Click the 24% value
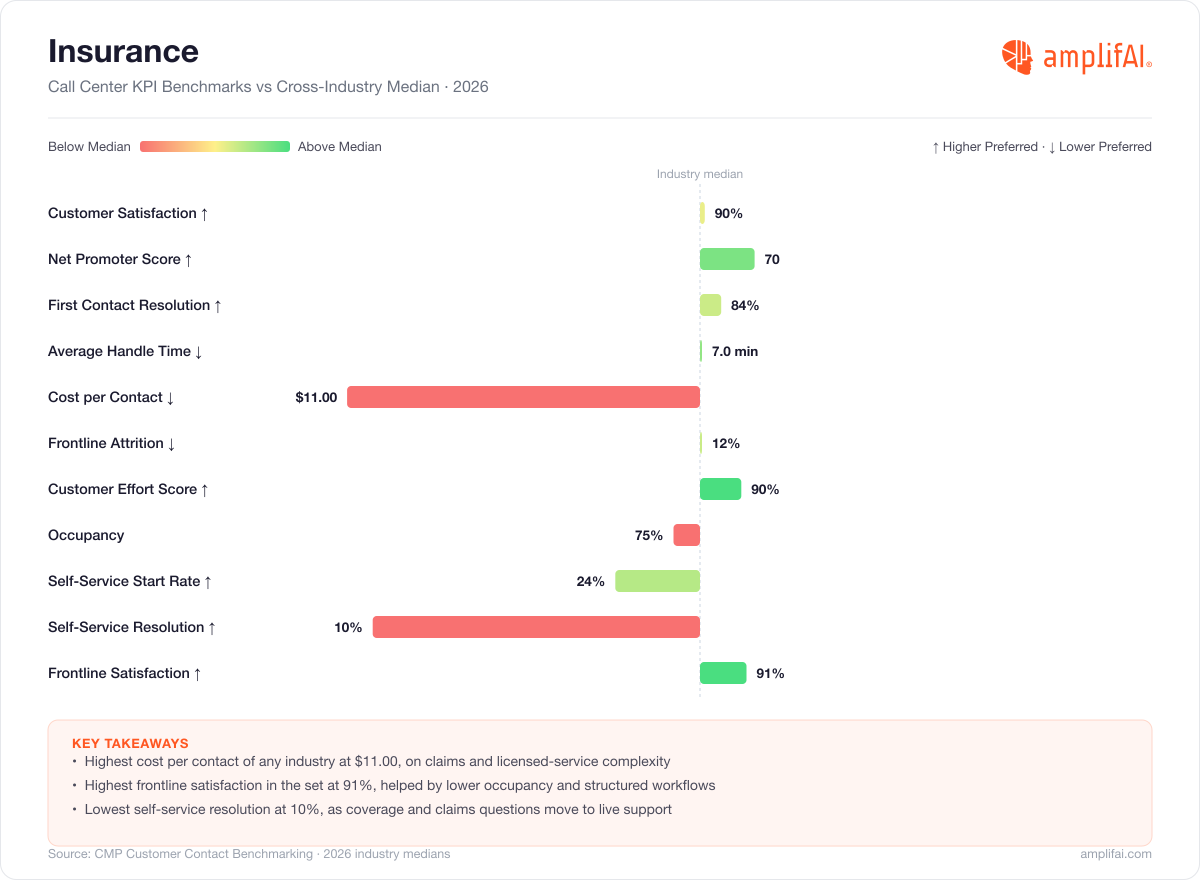Screen dimensions: 1200x880 [x=590, y=581]
